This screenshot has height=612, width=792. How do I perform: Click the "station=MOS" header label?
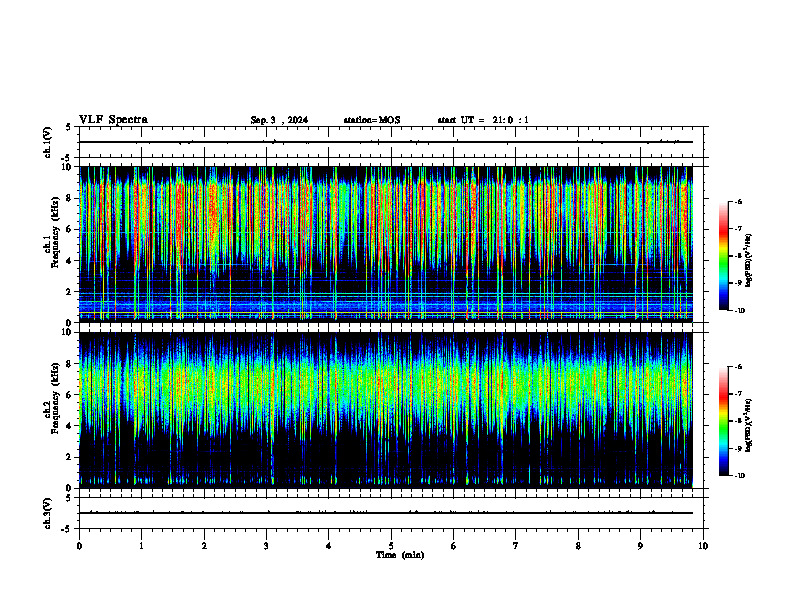[372, 120]
